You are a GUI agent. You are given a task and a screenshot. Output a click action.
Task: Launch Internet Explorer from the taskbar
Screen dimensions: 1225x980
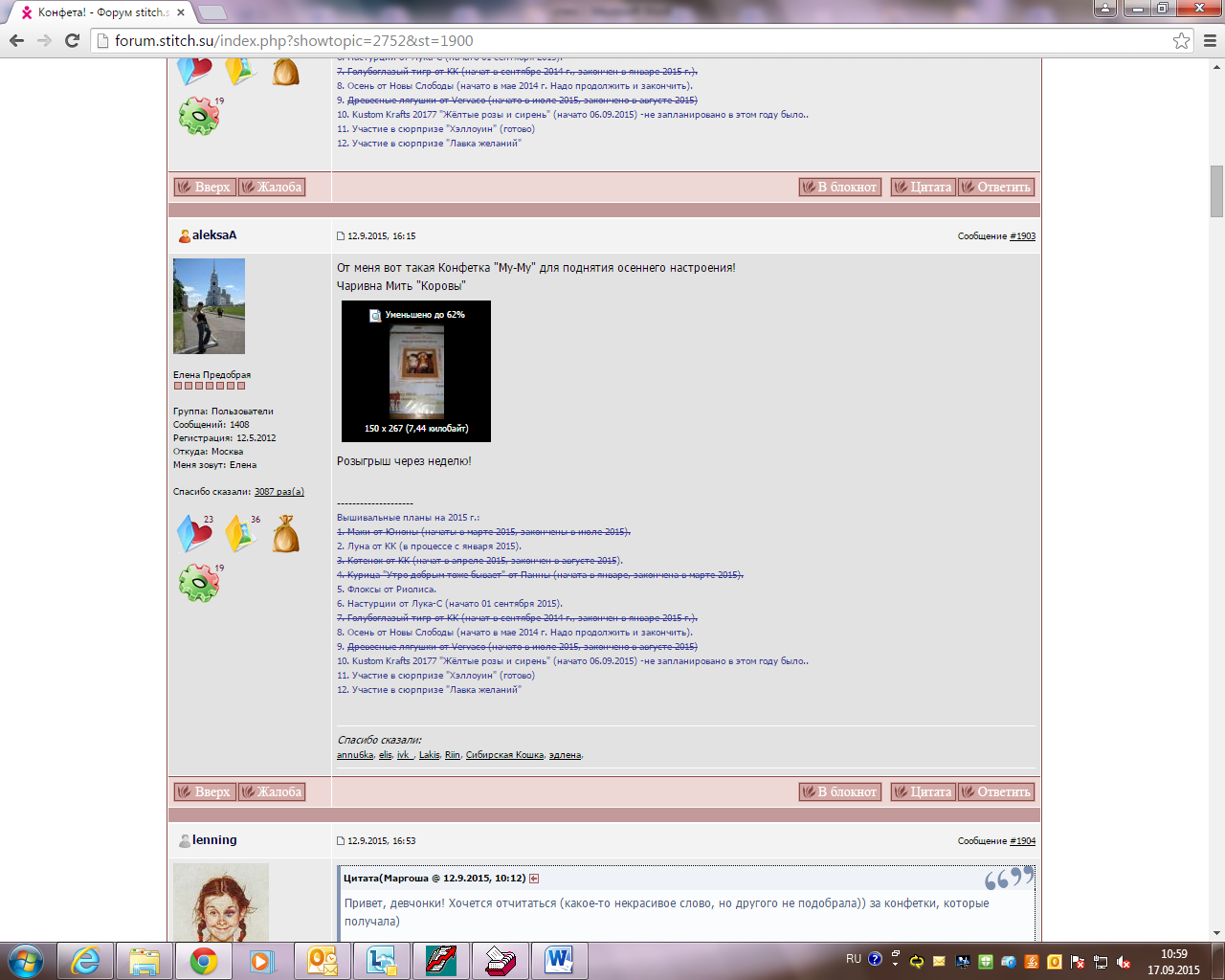click(x=86, y=960)
